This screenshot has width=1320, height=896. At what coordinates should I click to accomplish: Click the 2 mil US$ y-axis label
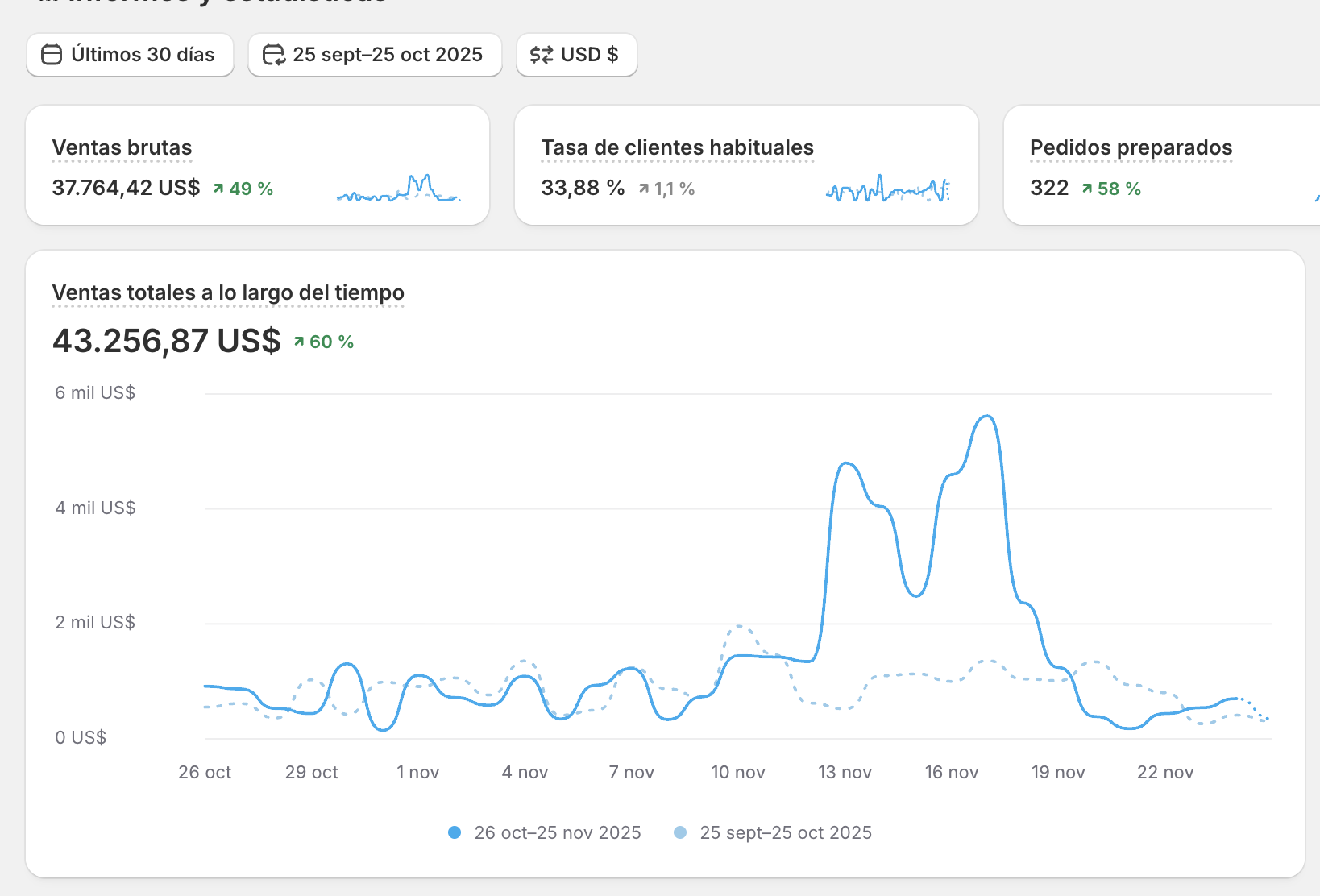95,622
